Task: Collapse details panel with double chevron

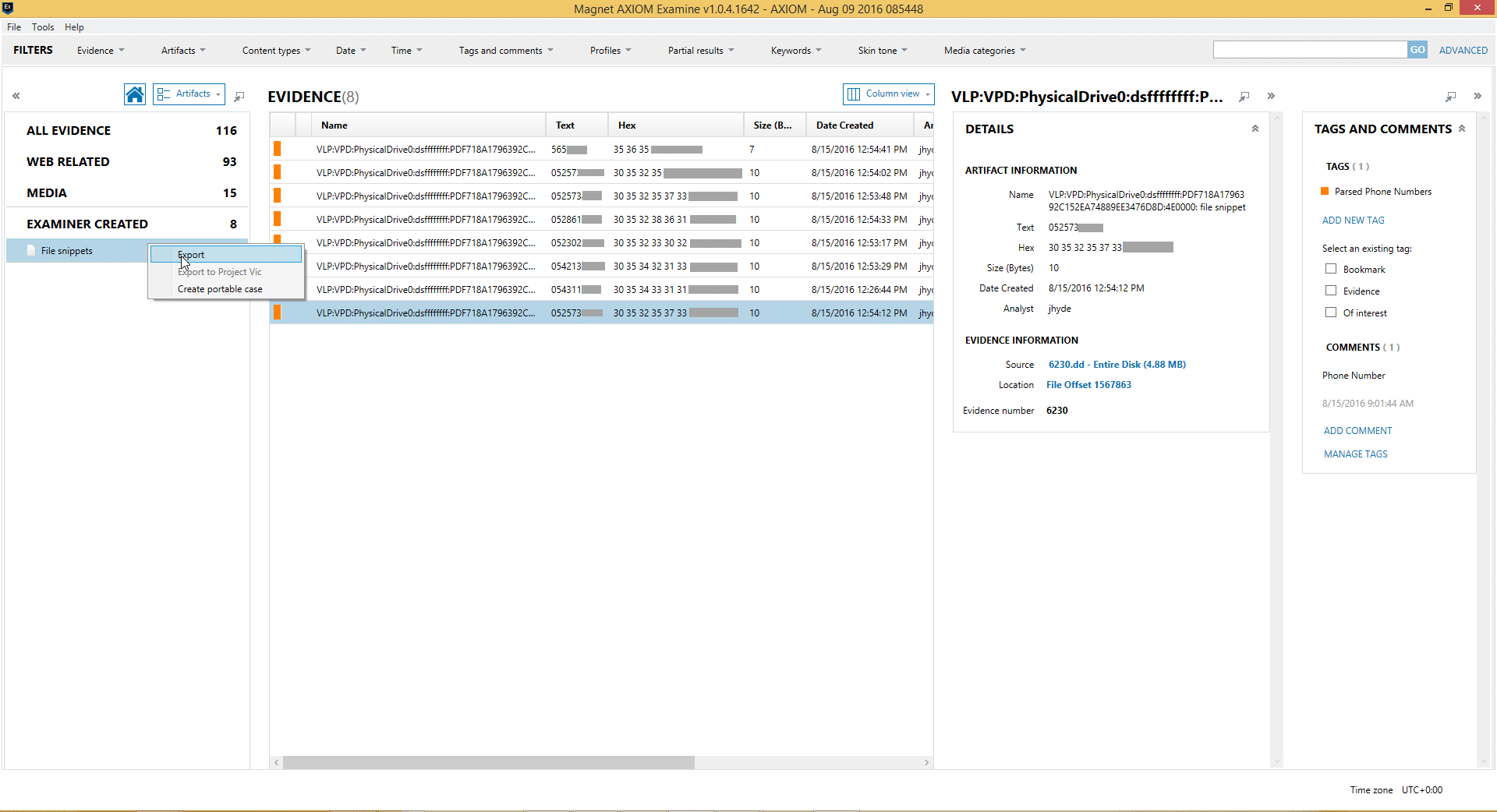Action: [x=1271, y=96]
